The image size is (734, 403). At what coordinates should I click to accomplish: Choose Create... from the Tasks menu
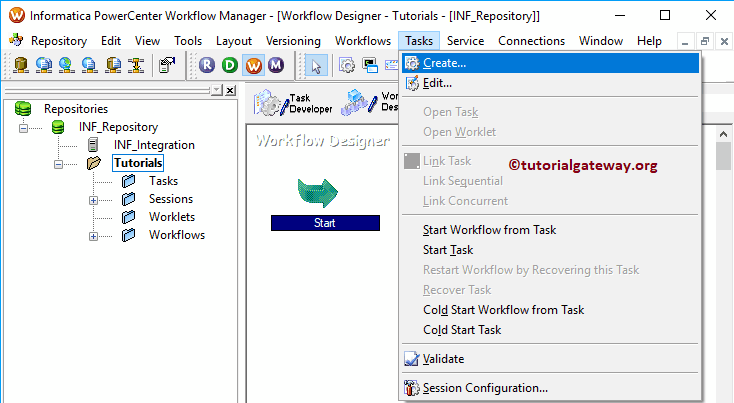[x=550, y=63]
